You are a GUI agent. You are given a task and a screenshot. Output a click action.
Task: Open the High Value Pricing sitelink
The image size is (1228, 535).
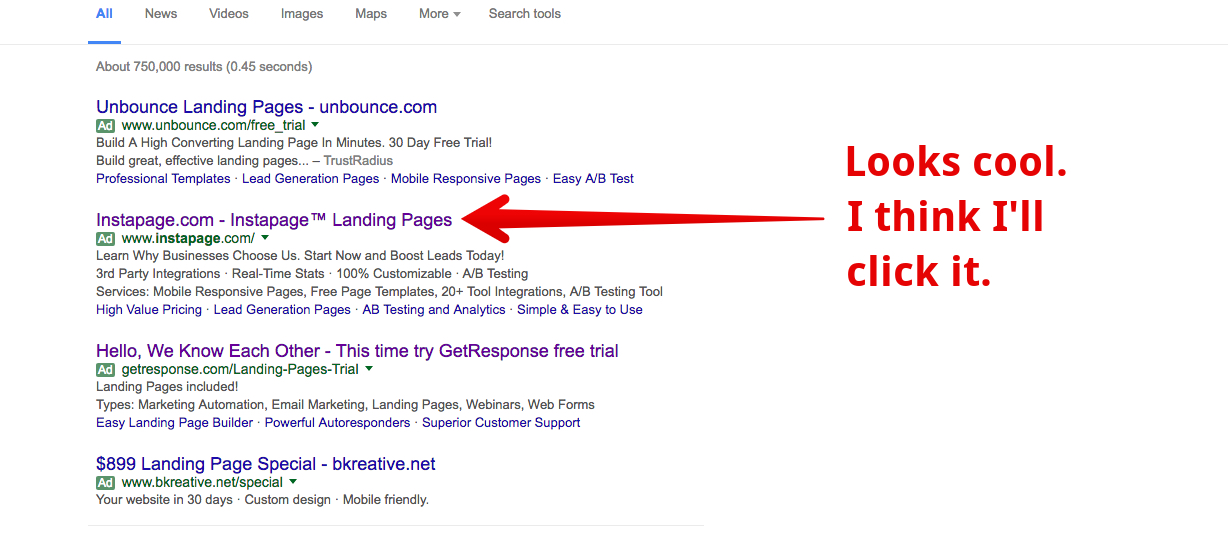pos(149,310)
